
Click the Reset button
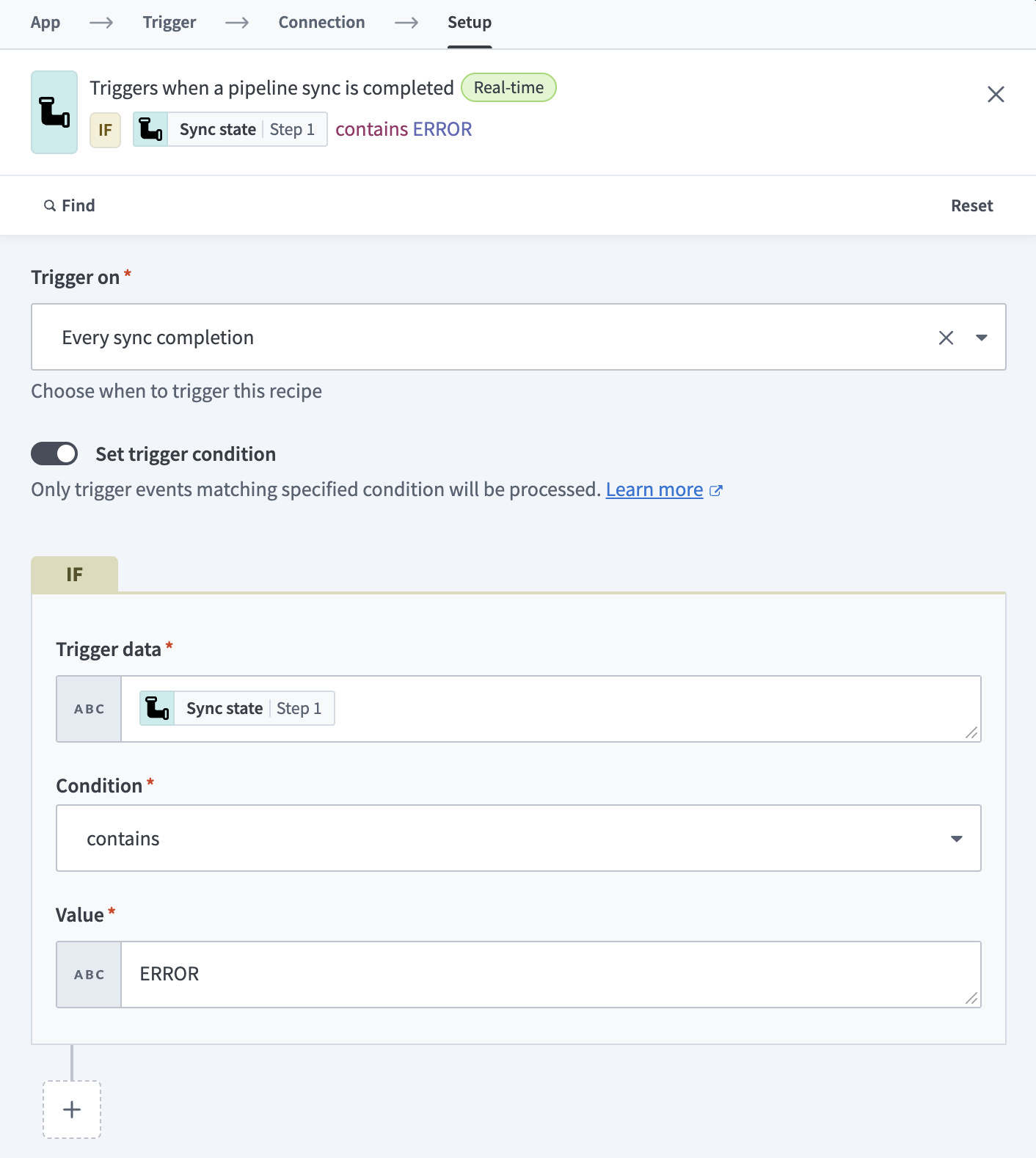pyautogui.click(x=971, y=205)
